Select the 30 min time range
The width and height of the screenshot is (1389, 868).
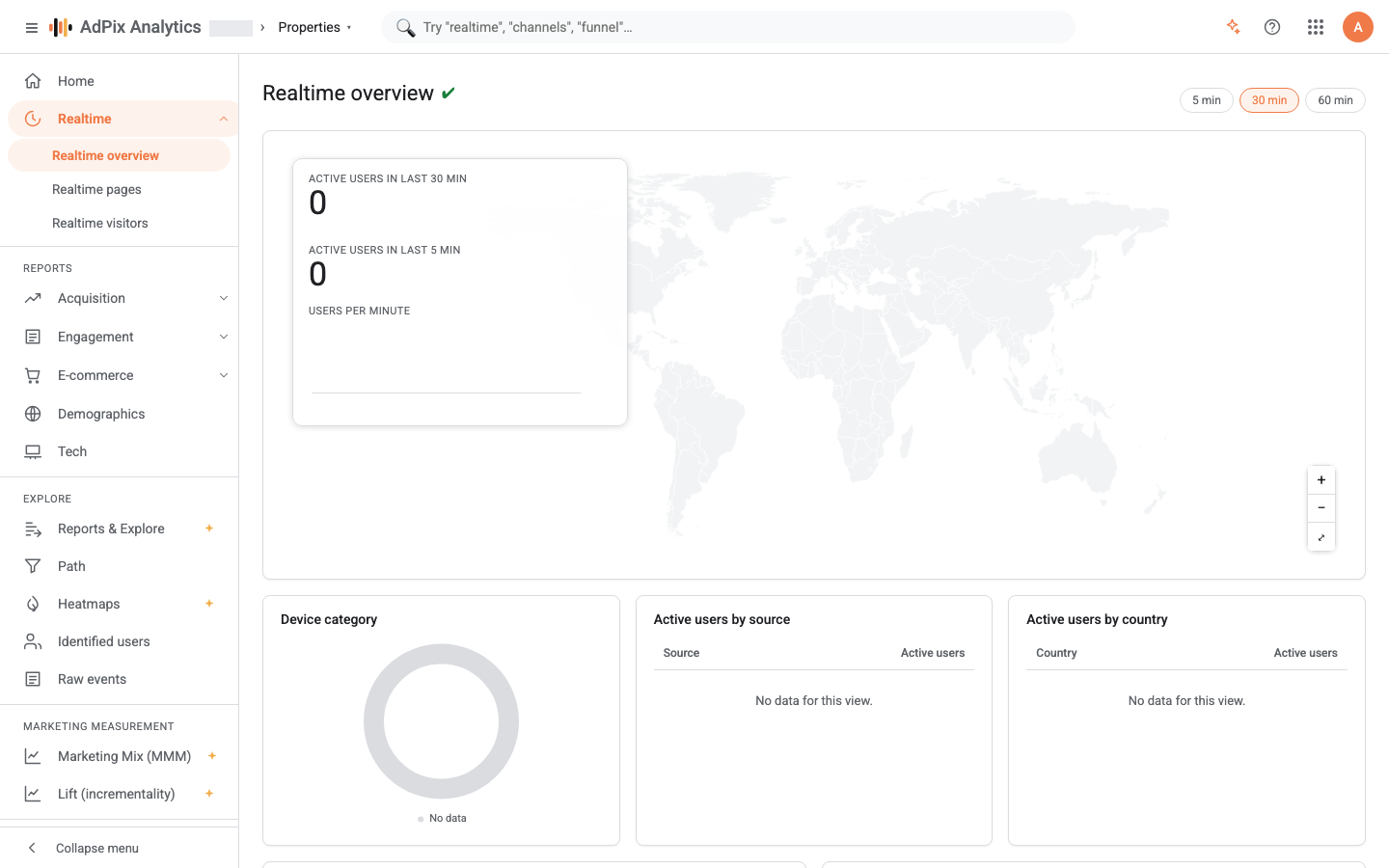pos(1269,100)
